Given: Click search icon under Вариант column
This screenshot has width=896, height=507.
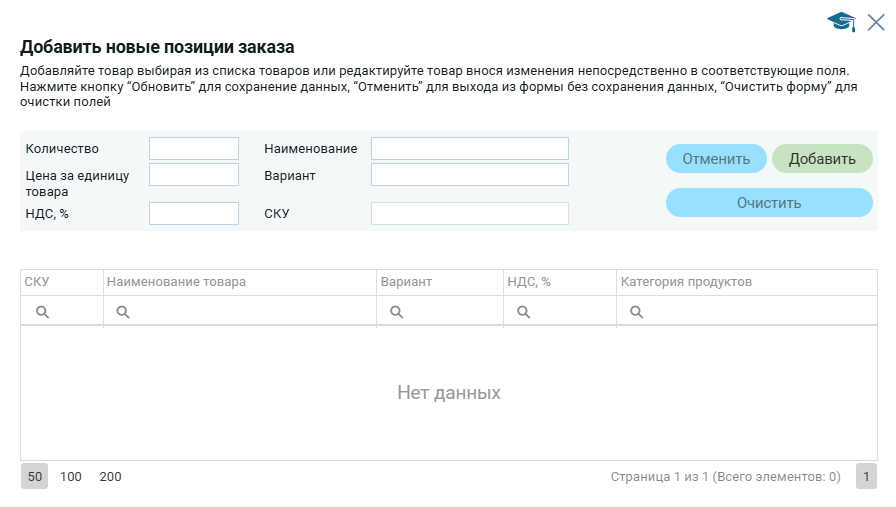Looking at the screenshot, I should pos(396,312).
